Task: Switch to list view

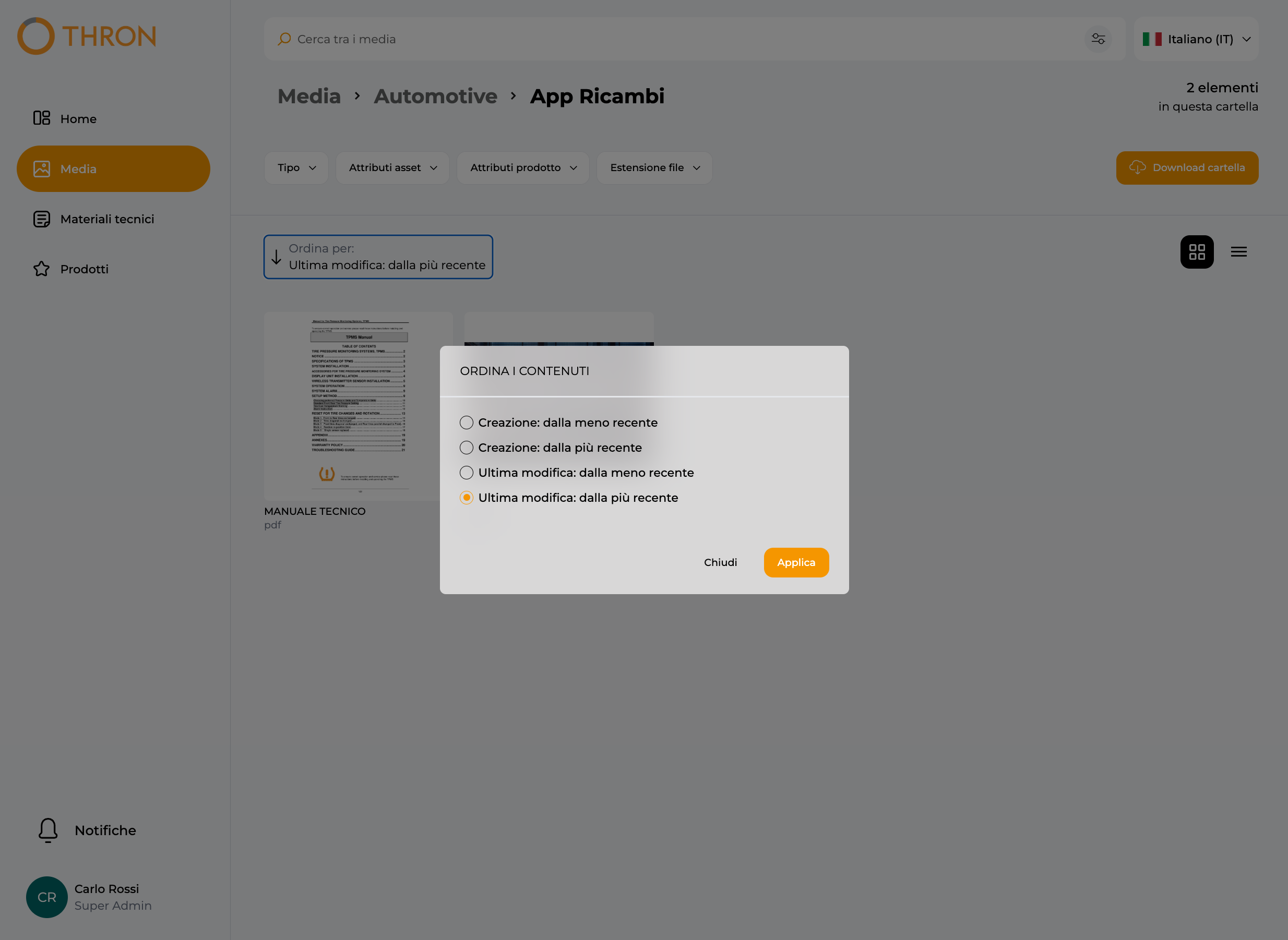Action: [x=1239, y=252]
